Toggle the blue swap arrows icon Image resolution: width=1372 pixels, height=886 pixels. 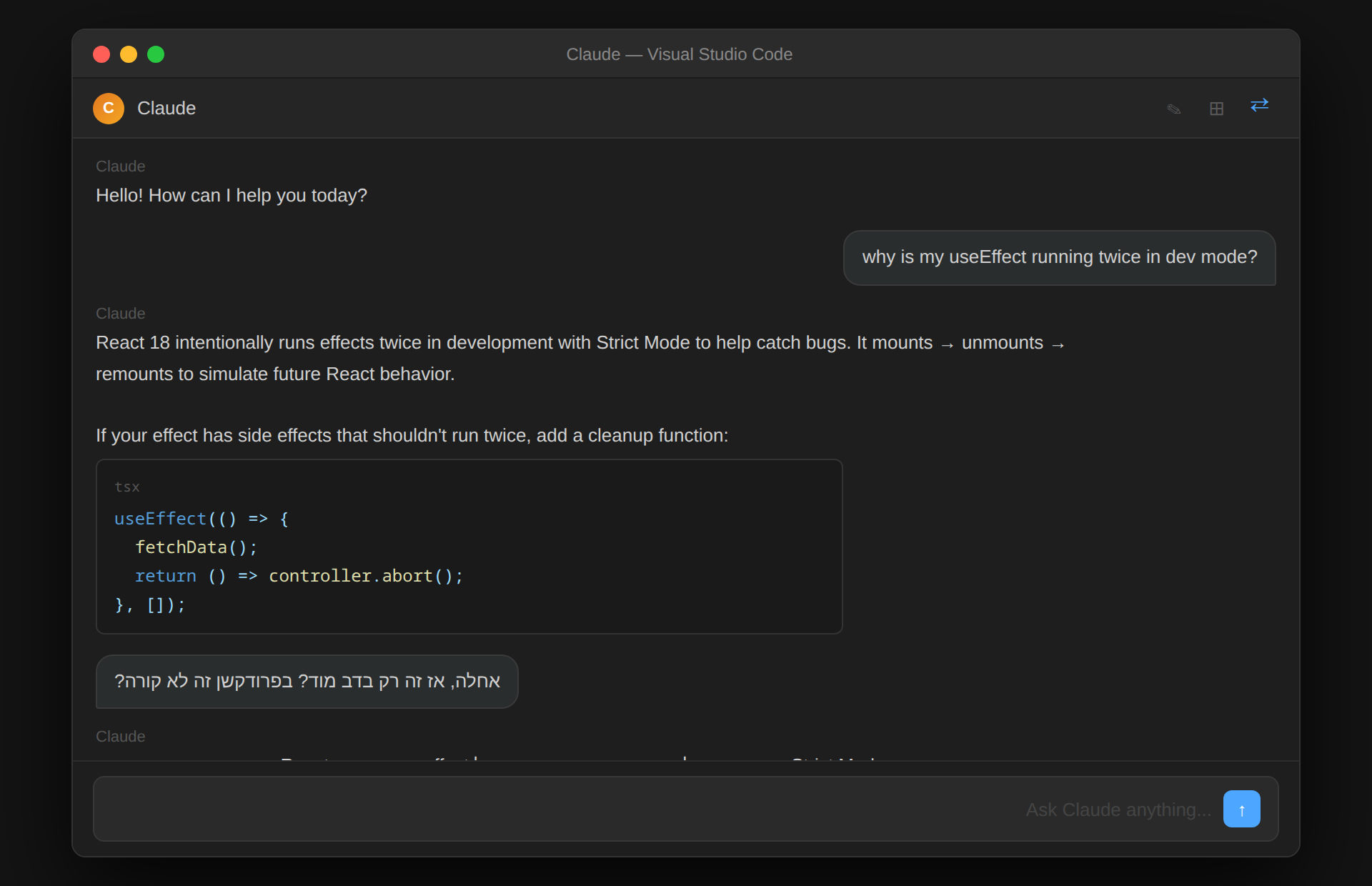(x=1259, y=106)
